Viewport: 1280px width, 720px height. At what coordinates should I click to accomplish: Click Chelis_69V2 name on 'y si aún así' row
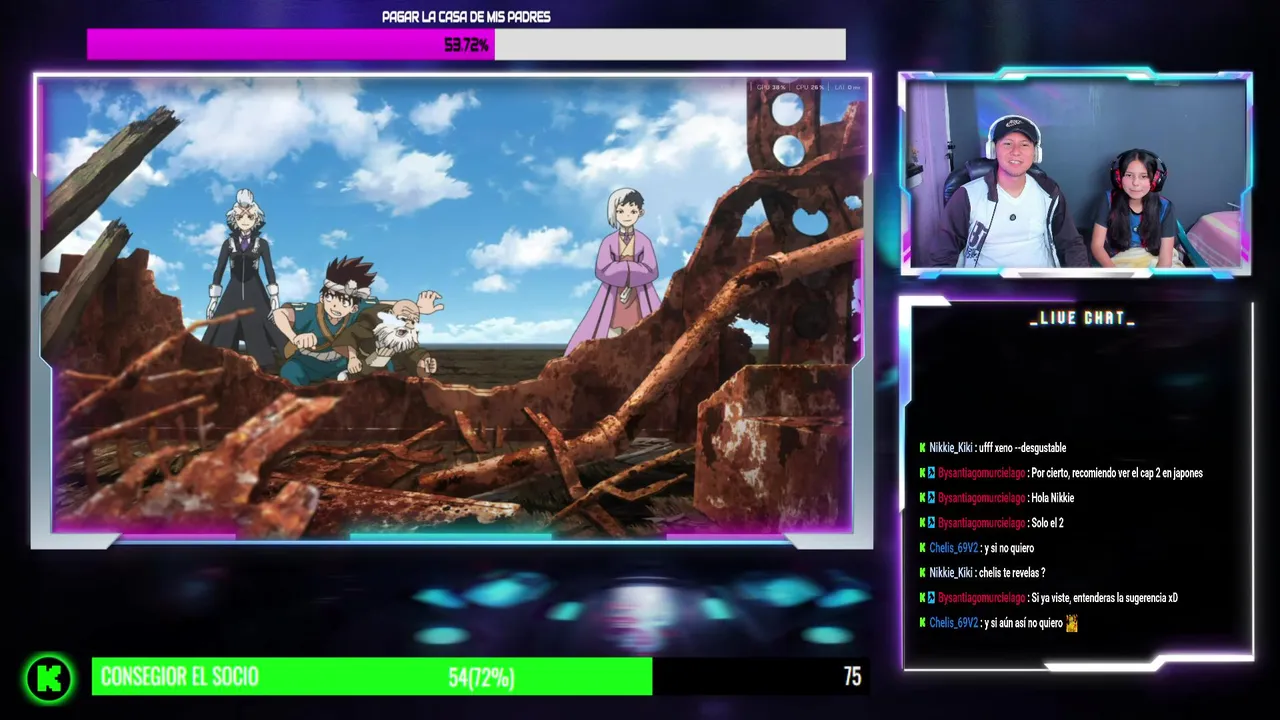tap(954, 623)
